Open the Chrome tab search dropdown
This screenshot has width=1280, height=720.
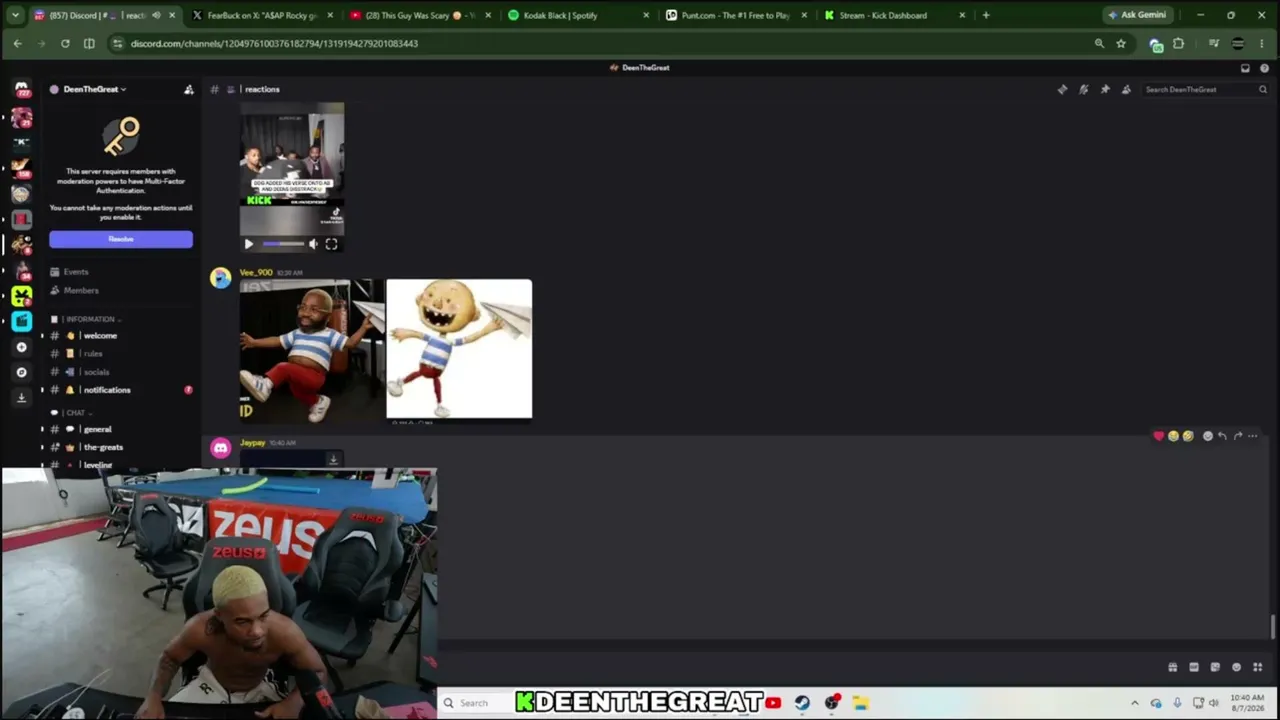click(x=15, y=15)
